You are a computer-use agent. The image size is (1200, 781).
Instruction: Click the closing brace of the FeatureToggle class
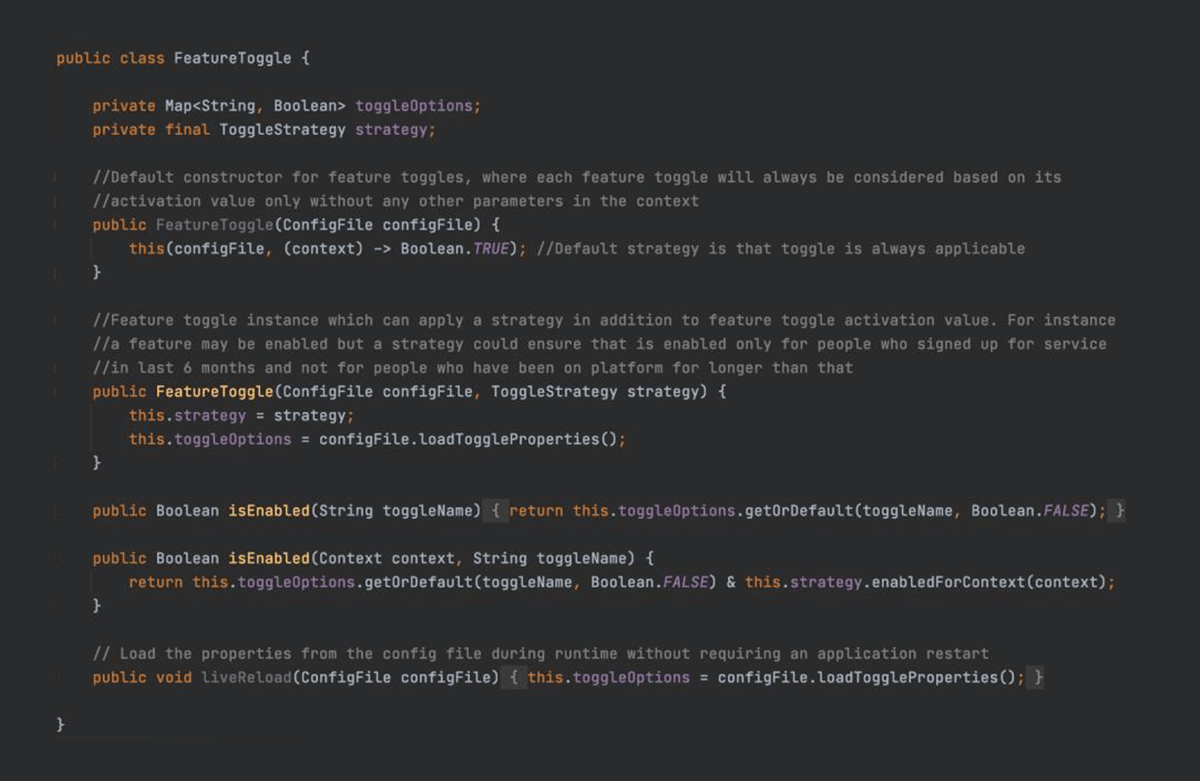59,724
